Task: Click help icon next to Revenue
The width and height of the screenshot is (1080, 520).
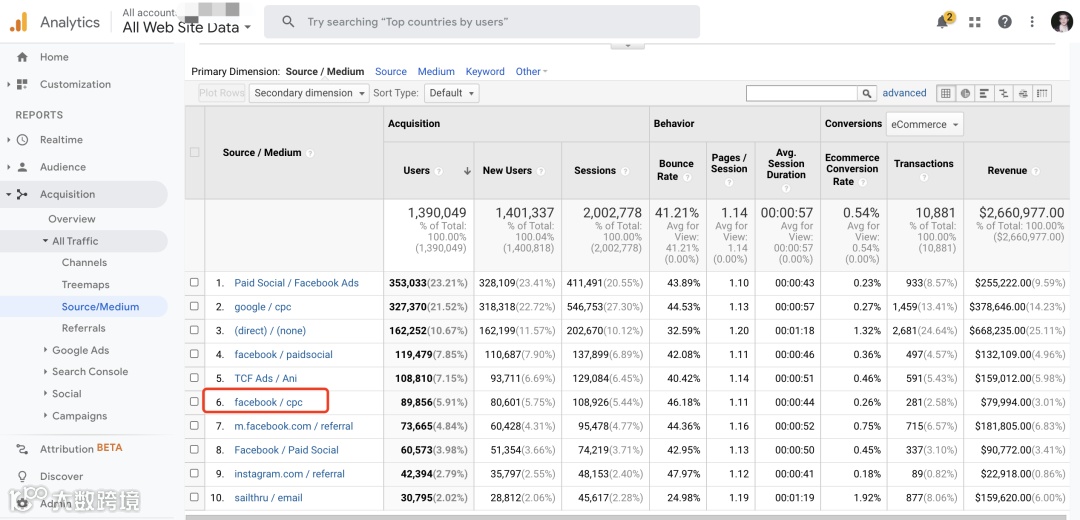Action: [x=1035, y=171]
